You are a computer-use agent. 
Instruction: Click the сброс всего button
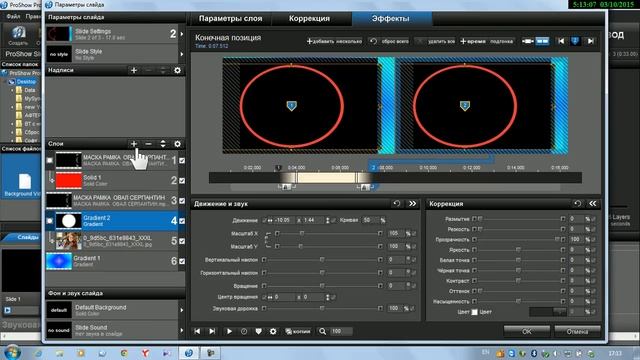click(x=389, y=41)
